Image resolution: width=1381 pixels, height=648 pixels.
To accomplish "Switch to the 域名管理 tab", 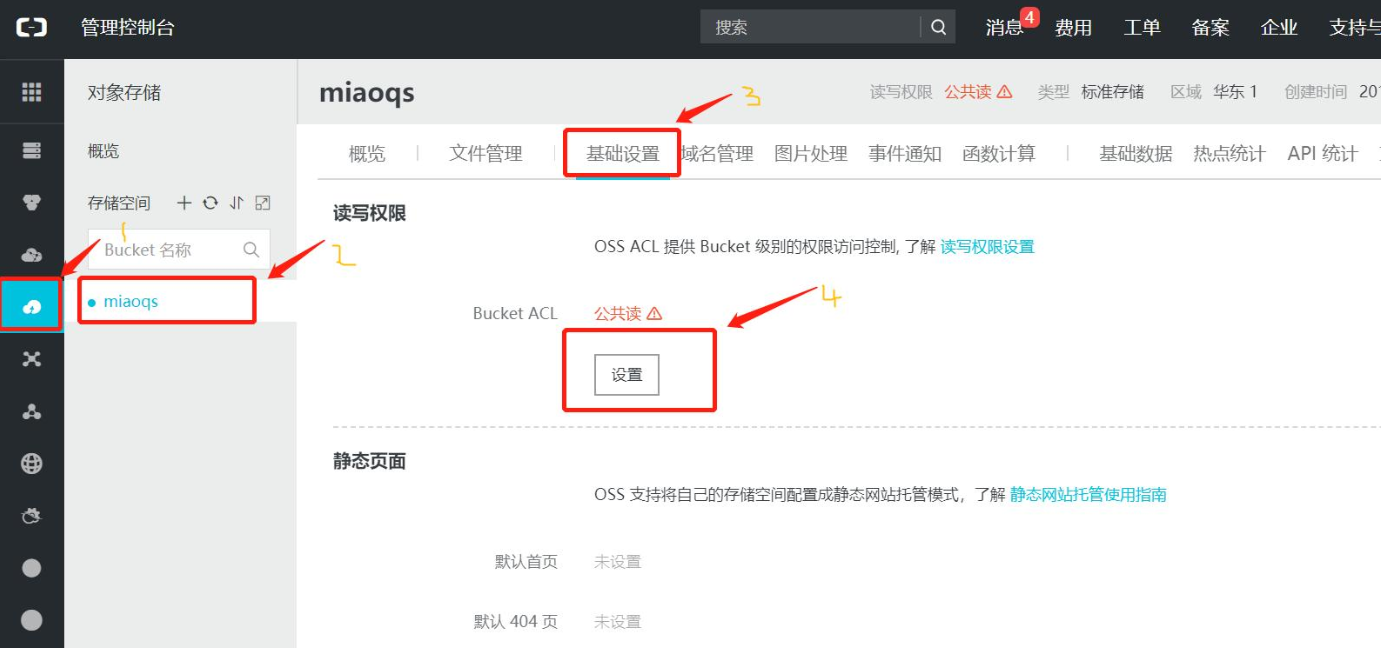I will click(717, 154).
